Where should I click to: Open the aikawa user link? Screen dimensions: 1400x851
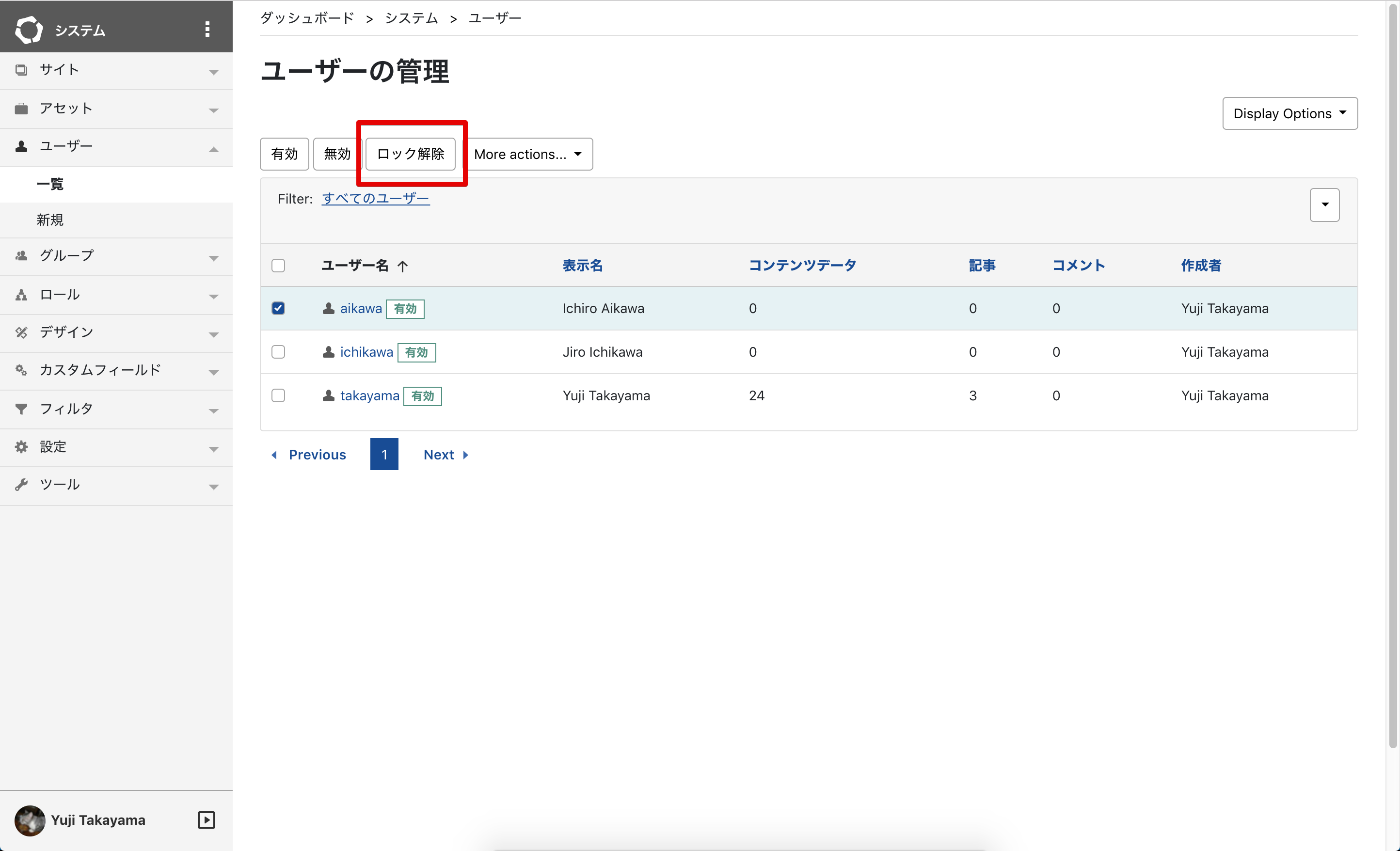pyautogui.click(x=361, y=309)
